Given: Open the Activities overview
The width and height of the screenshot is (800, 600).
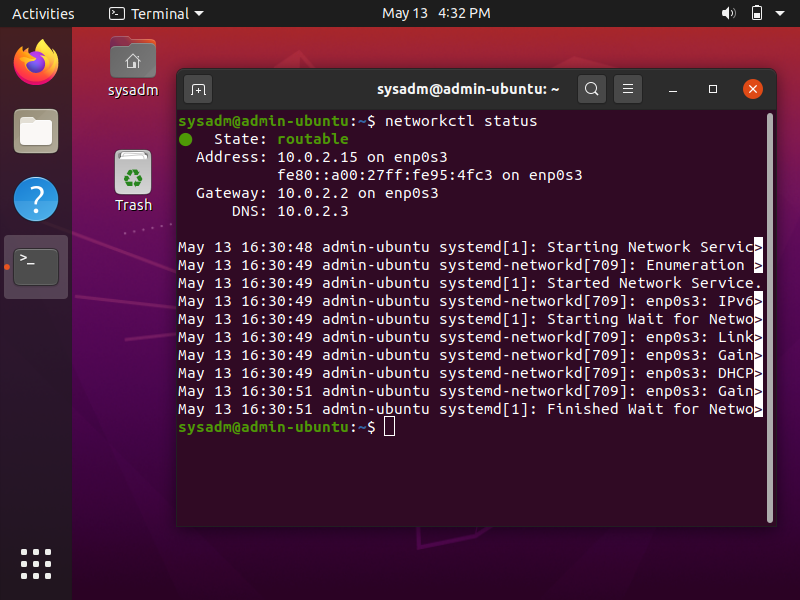Looking at the screenshot, I should (43, 13).
